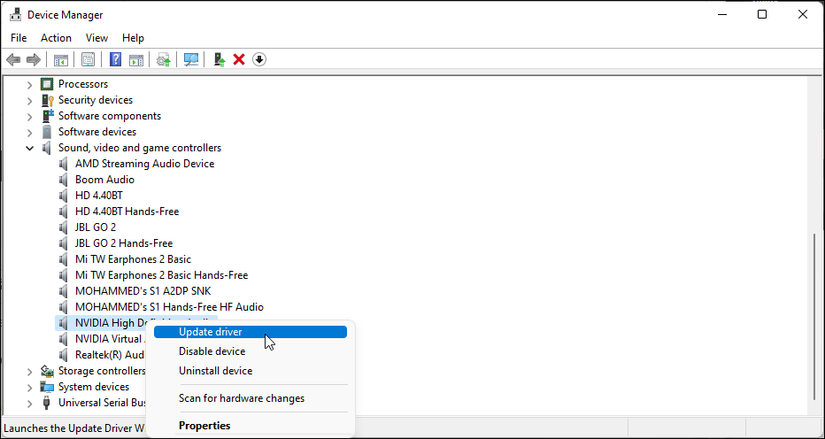Click the Add/Enable device toolbar icon
This screenshot has width=825, height=439.
click(219, 60)
